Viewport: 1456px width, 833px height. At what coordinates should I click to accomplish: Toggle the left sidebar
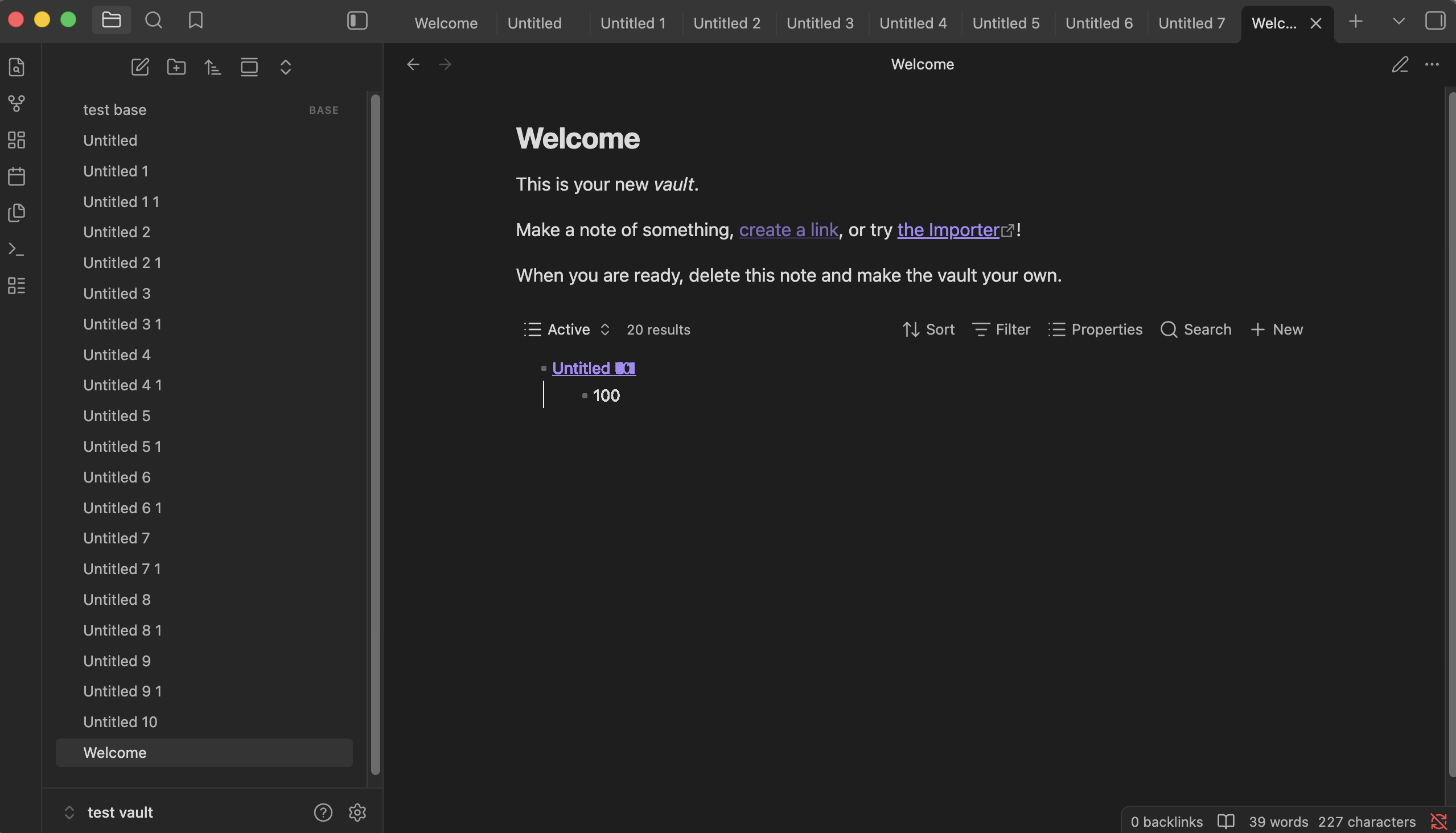pyautogui.click(x=357, y=20)
